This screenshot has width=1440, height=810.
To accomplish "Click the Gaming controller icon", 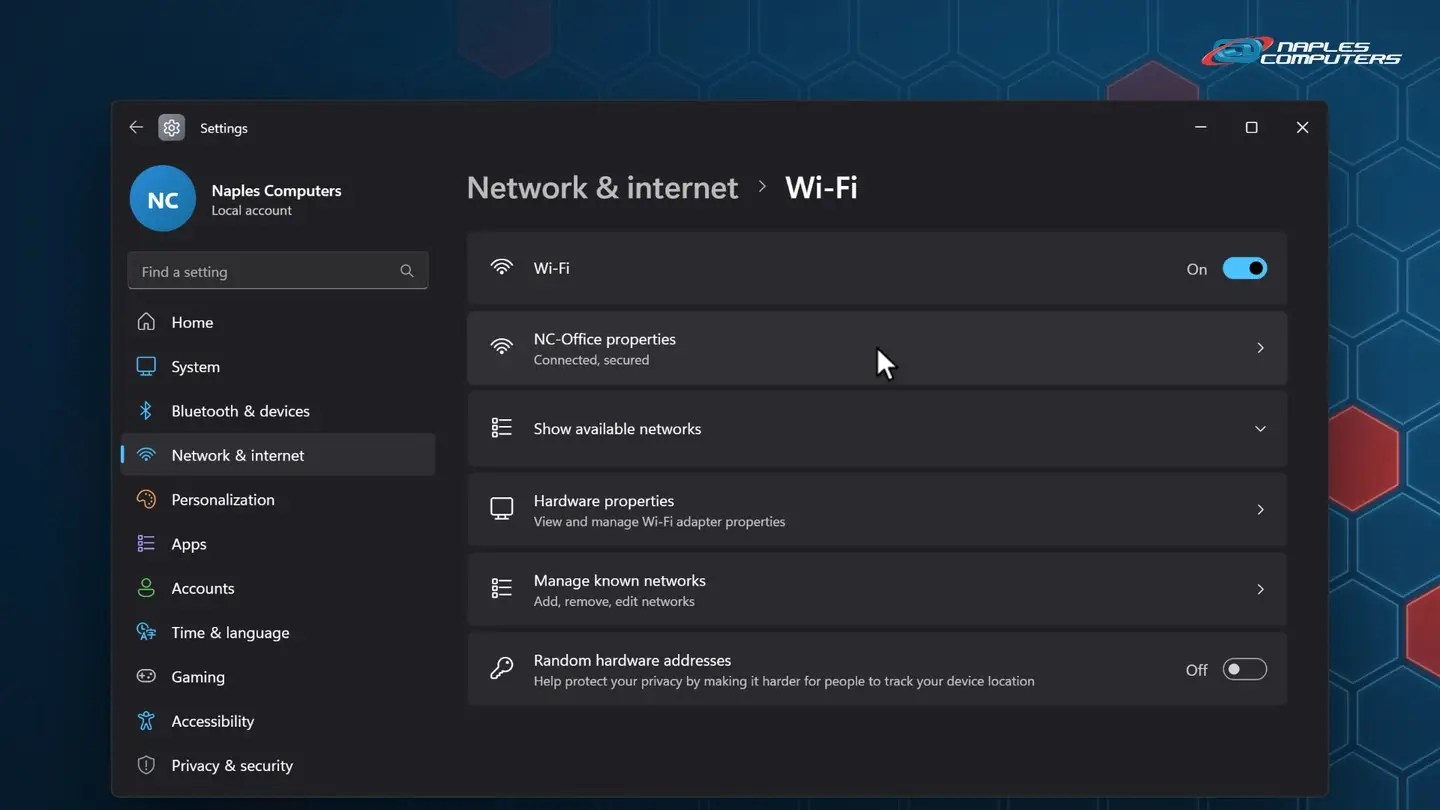I will [x=146, y=676].
